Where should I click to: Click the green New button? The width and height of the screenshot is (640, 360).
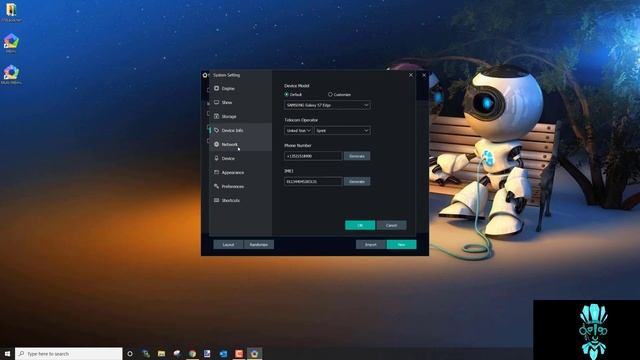[402, 244]
